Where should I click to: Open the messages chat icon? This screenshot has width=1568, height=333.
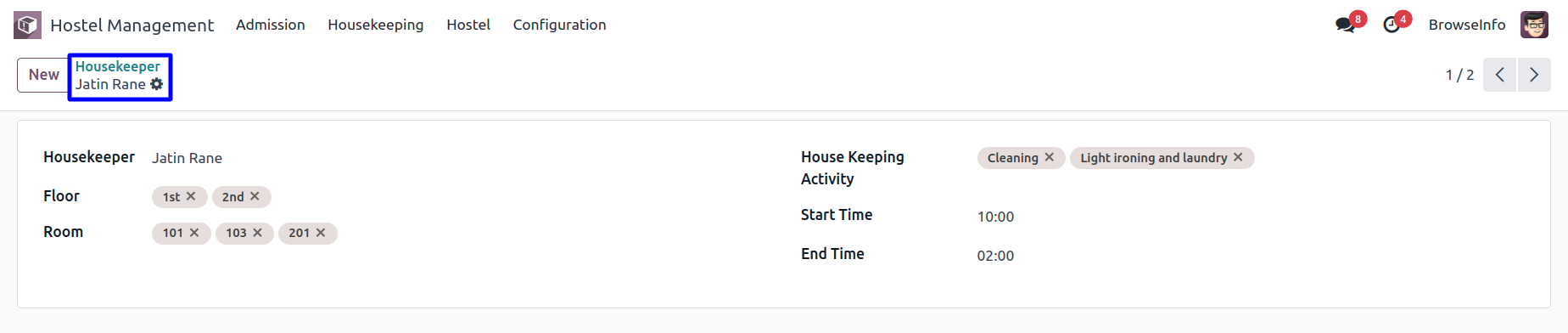(x=1345, y=25)
